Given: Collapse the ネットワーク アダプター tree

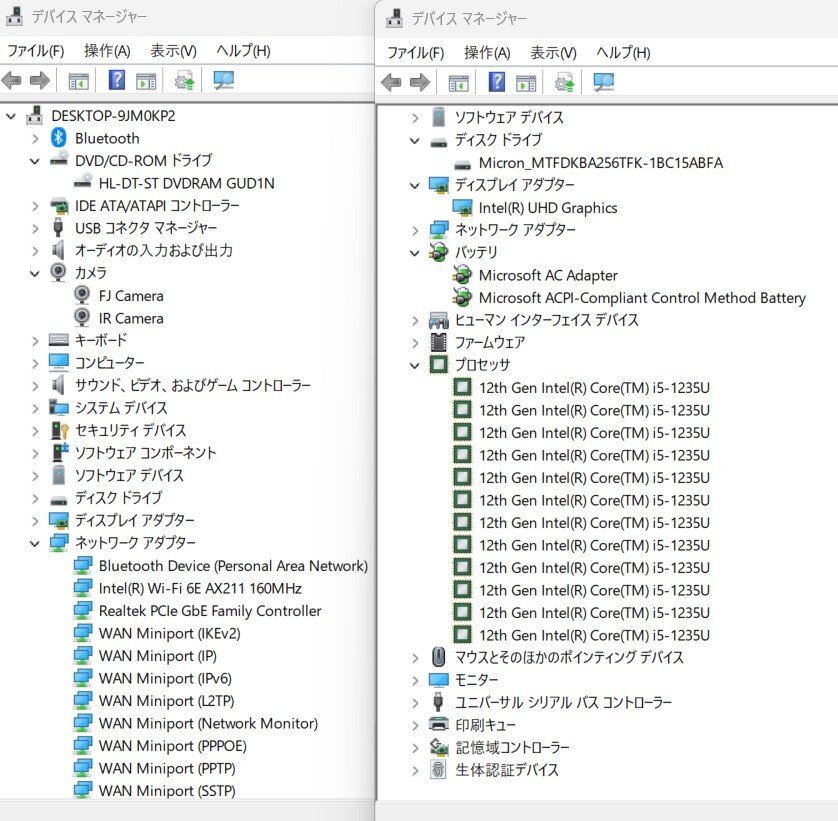Looking at the screenshot, I should [33, 542].
